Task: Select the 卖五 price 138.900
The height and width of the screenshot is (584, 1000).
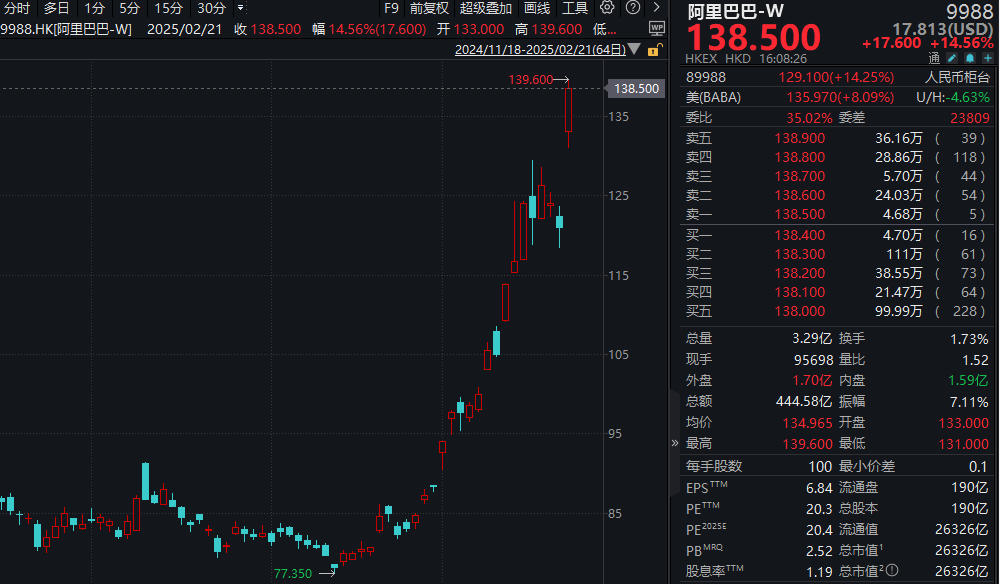Action: click(x=800, y=138)
